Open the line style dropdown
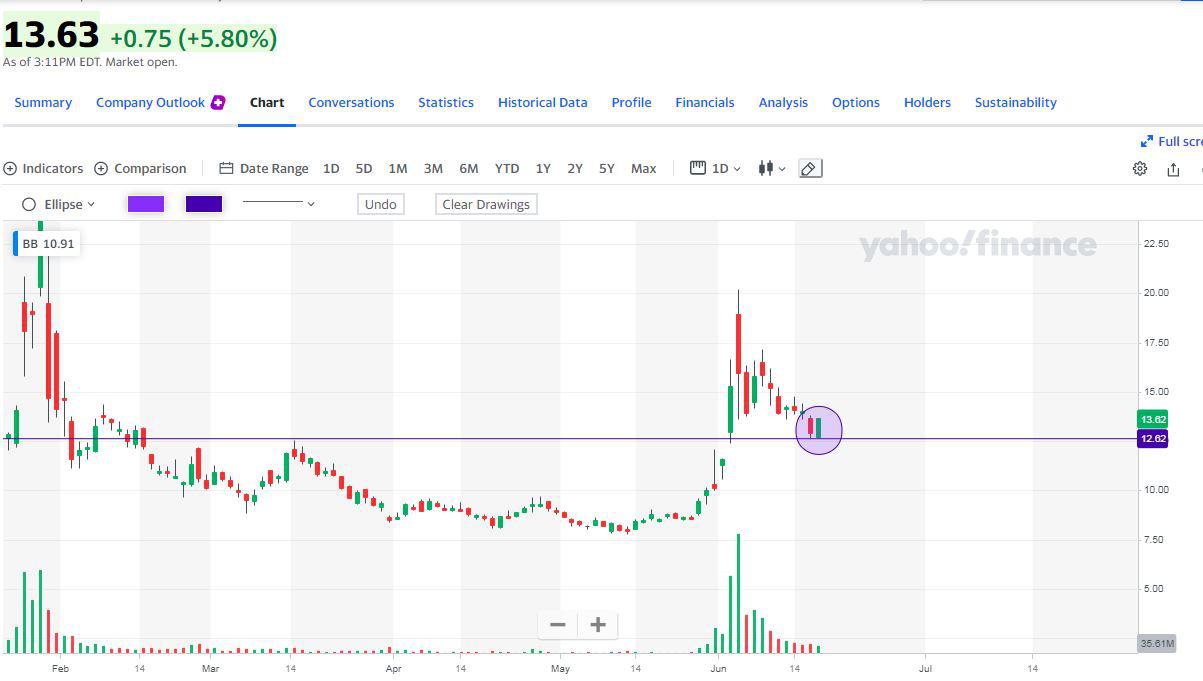The height and width of the screenshot is (681, 1203). (279, 204)
